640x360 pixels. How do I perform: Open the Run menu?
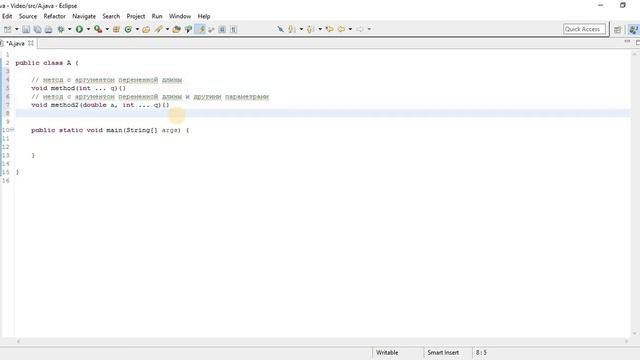click(x=157, y=16)
